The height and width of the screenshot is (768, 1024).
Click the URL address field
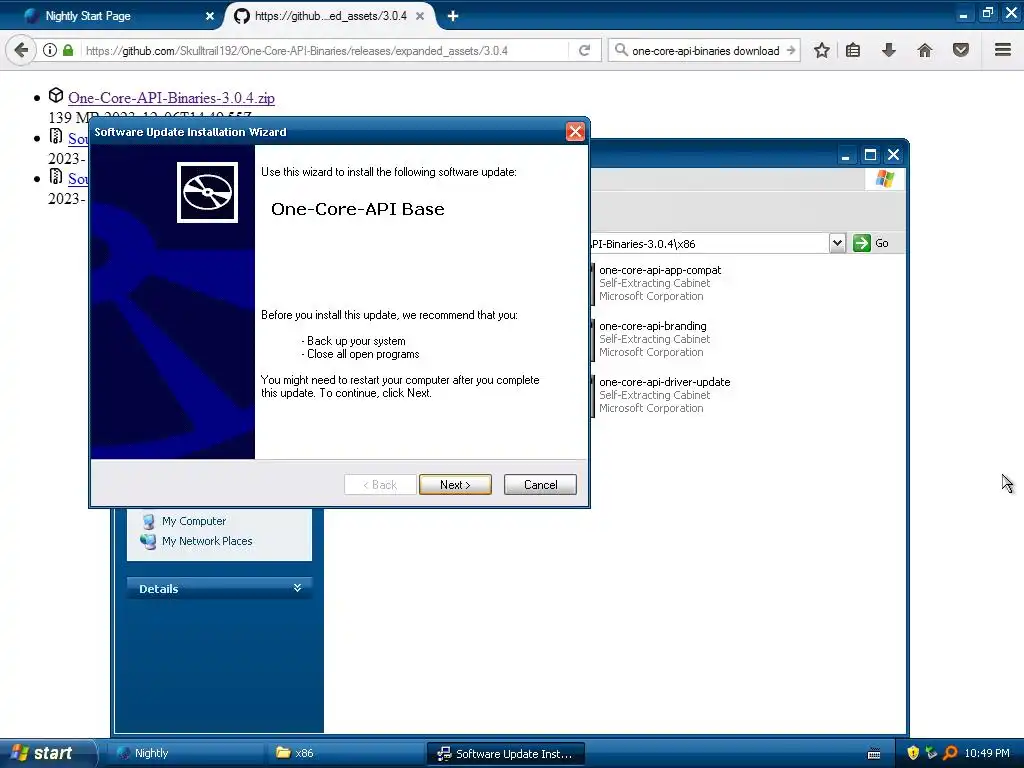(323, 50)
